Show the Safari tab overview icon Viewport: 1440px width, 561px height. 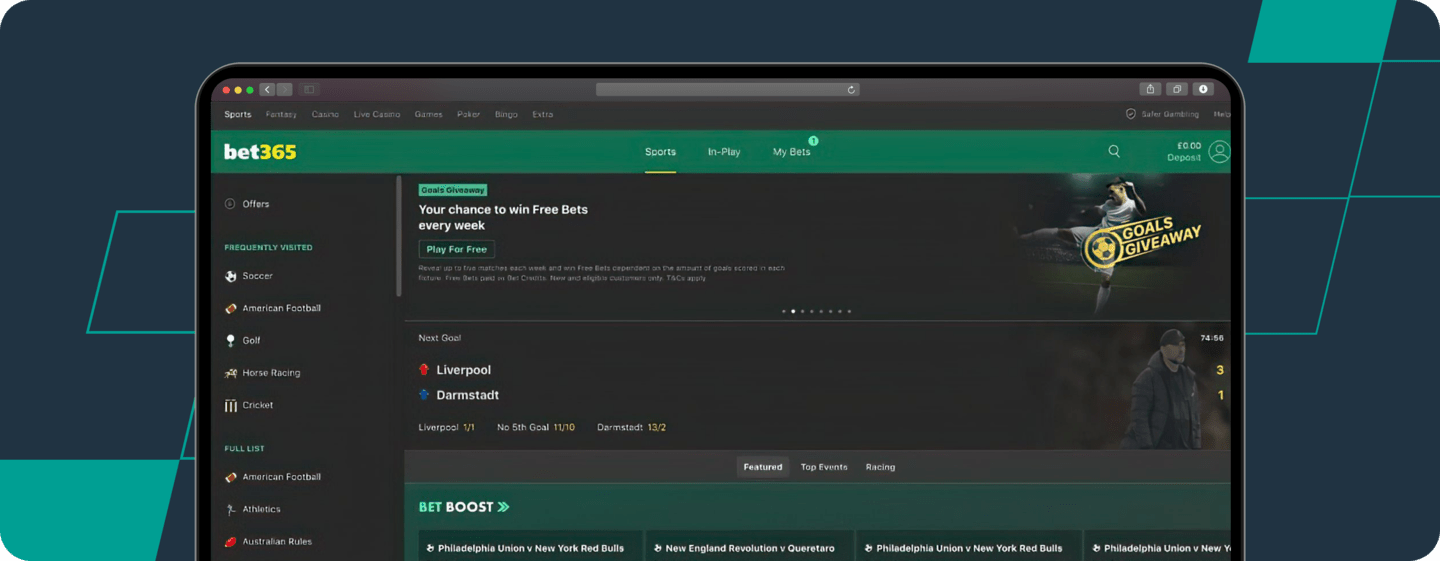tap(1177, 90)
